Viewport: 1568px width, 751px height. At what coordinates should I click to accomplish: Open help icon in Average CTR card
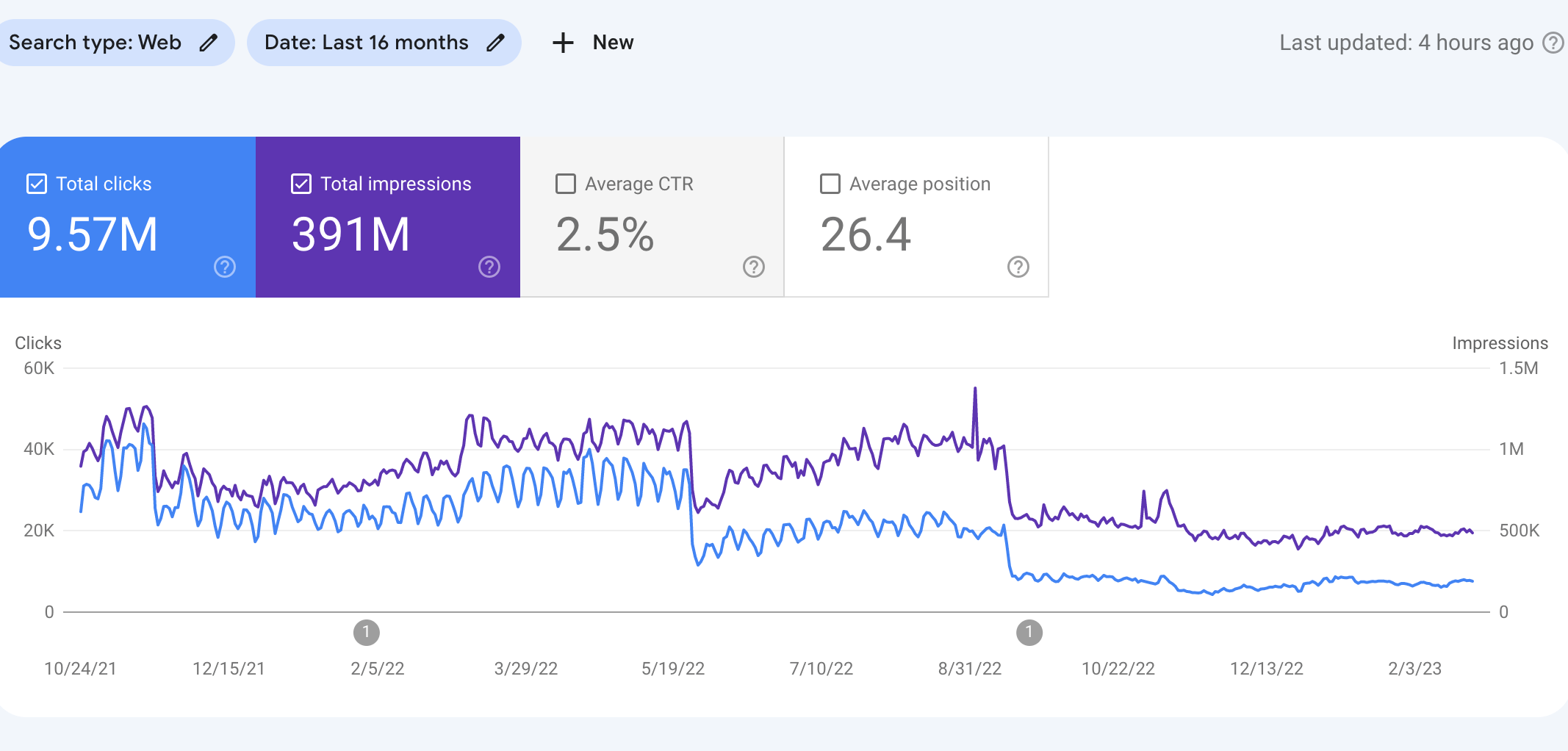754,267
